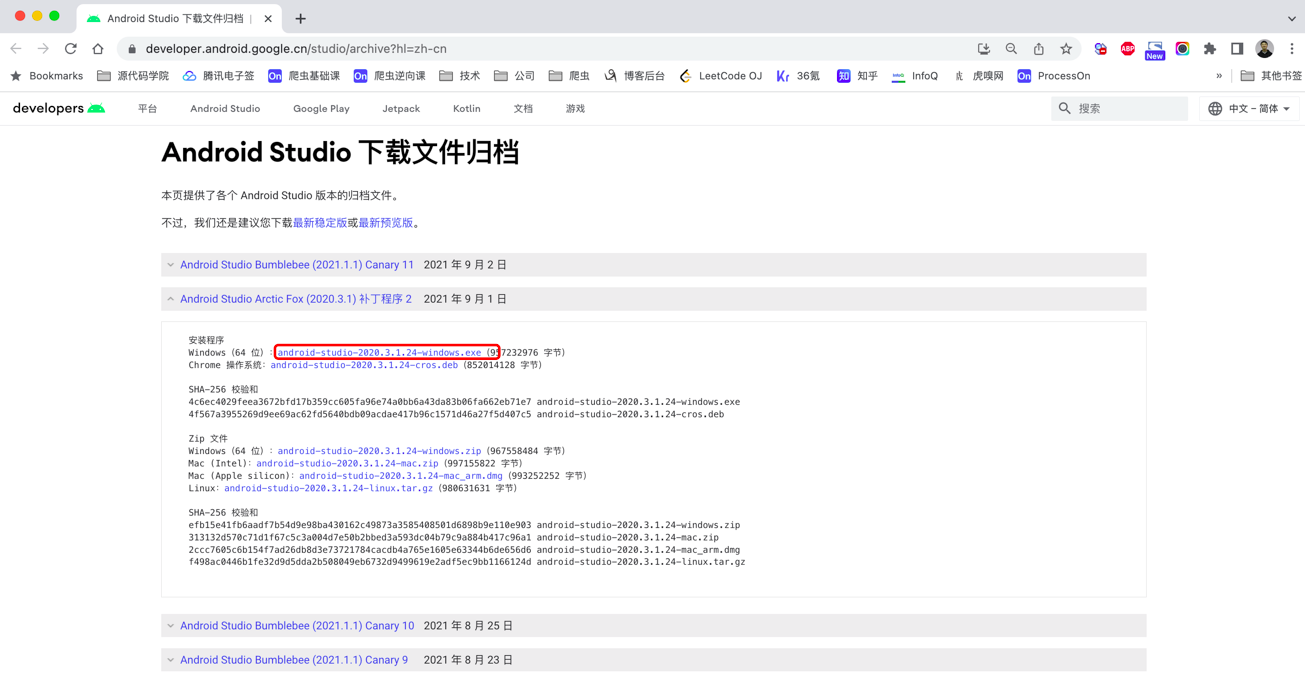Expand the Bumblebee Canary 11 section

click(653, 265)
